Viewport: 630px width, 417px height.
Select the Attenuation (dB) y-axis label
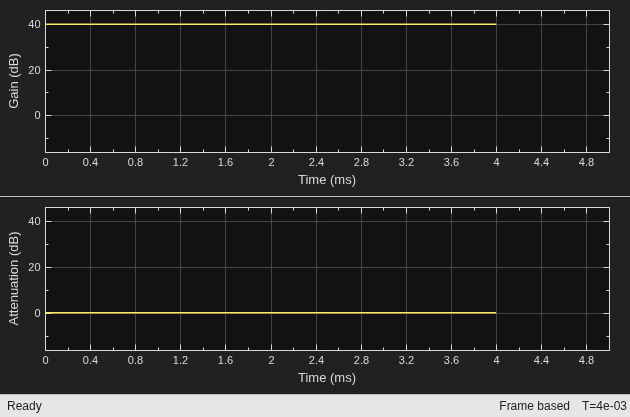tap(14, 278)
